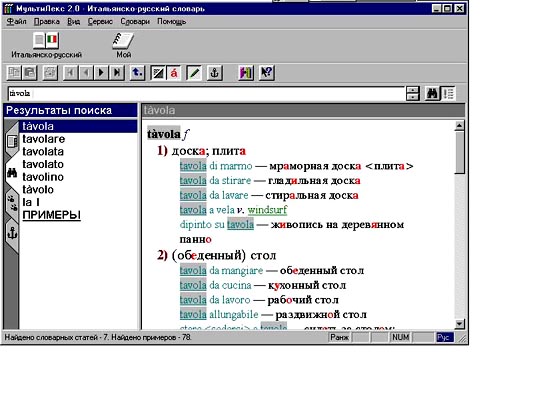Select the binoculars tab in left sidebar
Screen dimensions: 533x400
pyautogui.click(x=12, y=173)
